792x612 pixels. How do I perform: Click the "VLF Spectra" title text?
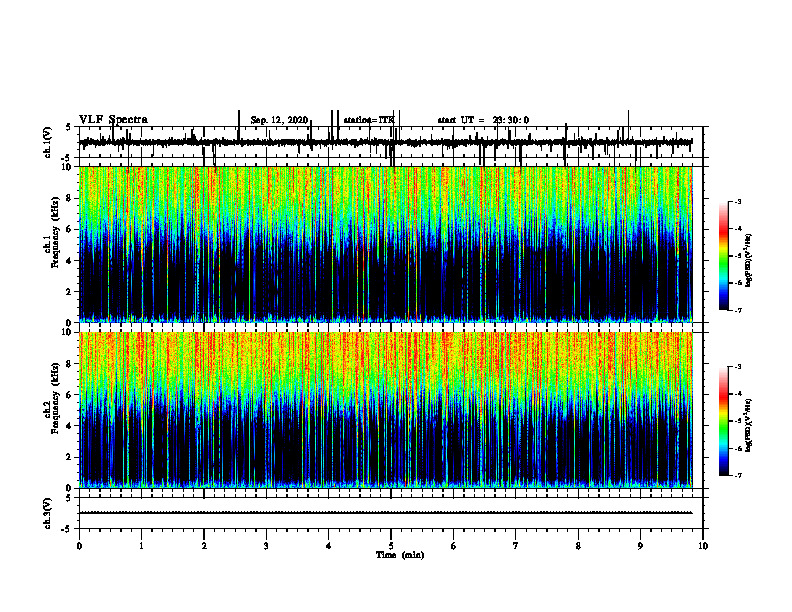[x=113, y=120]
